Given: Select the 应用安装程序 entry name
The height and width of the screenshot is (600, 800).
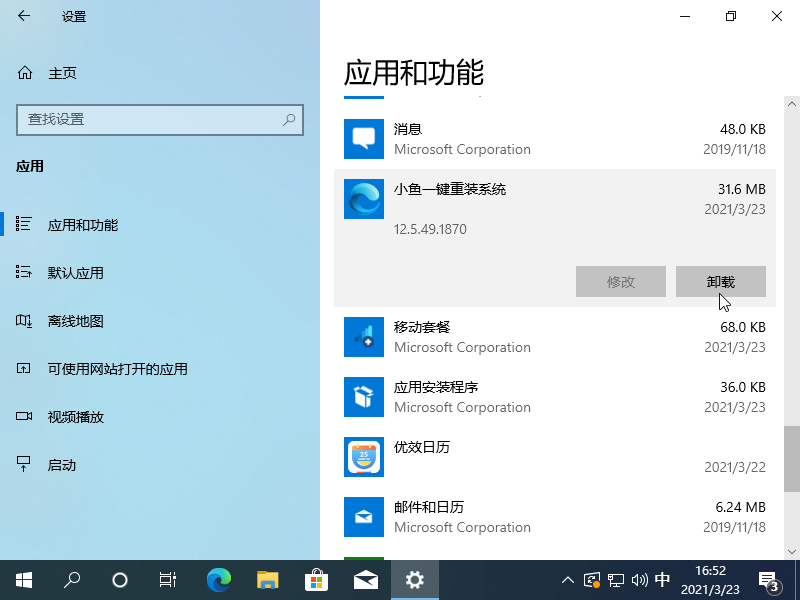Looking at the screenshot, I should (x=436, y=387).
